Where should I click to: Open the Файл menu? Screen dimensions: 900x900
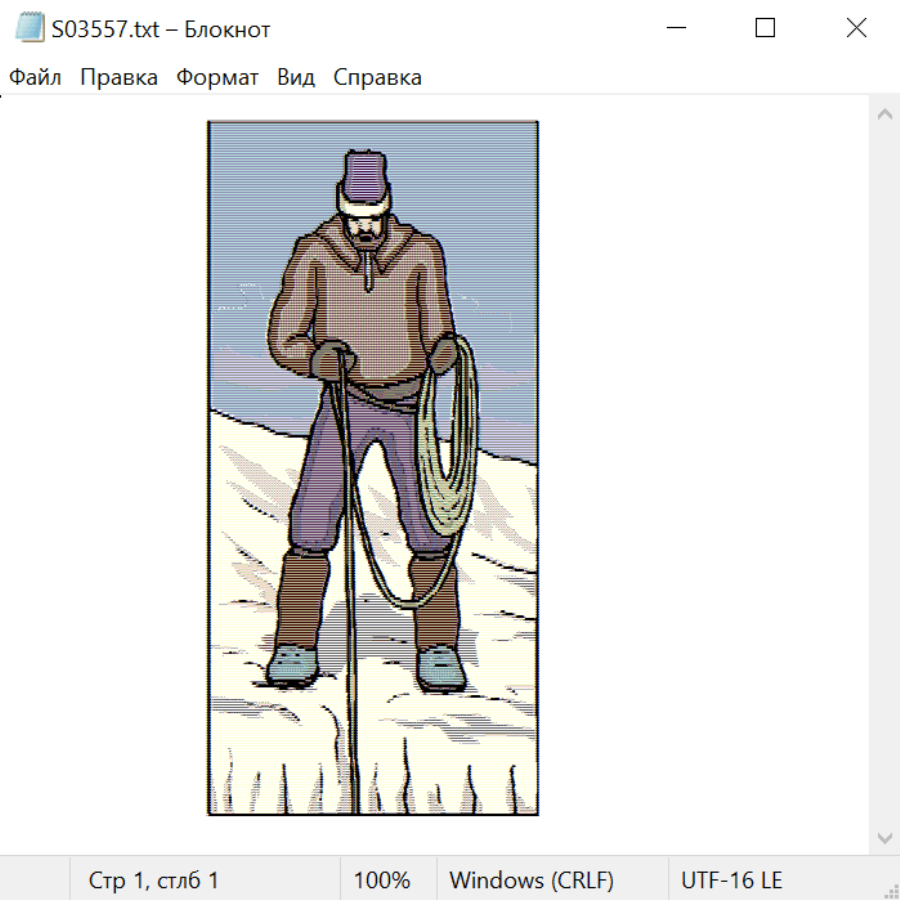pyautogui.click(x=36, y=78)
